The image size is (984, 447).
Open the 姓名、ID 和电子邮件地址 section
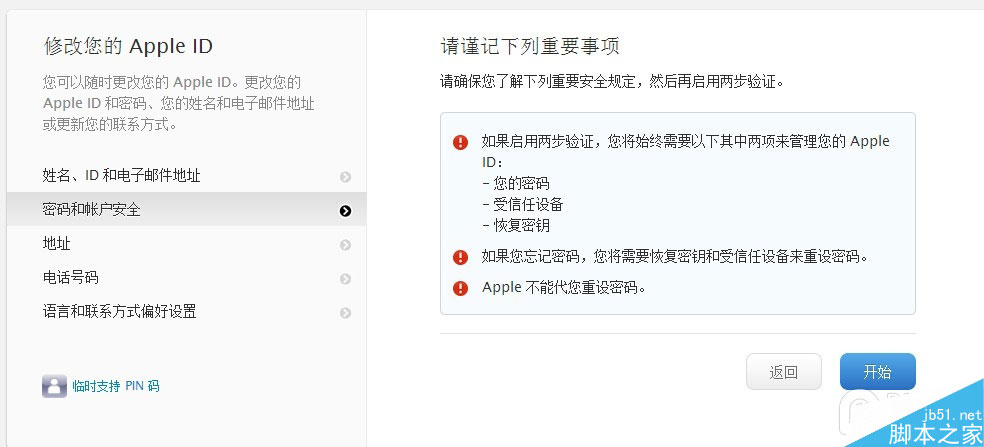coord(121,176)
